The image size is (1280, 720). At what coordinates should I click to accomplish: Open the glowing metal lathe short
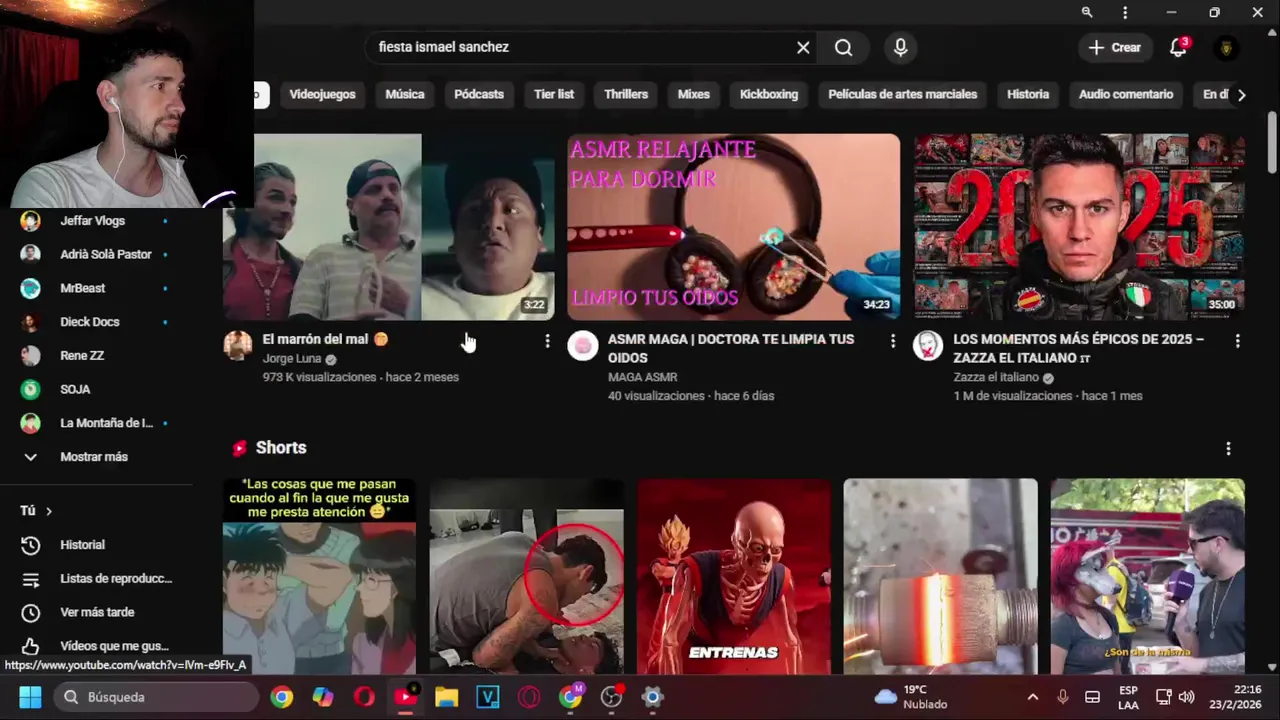click(940, 576)
